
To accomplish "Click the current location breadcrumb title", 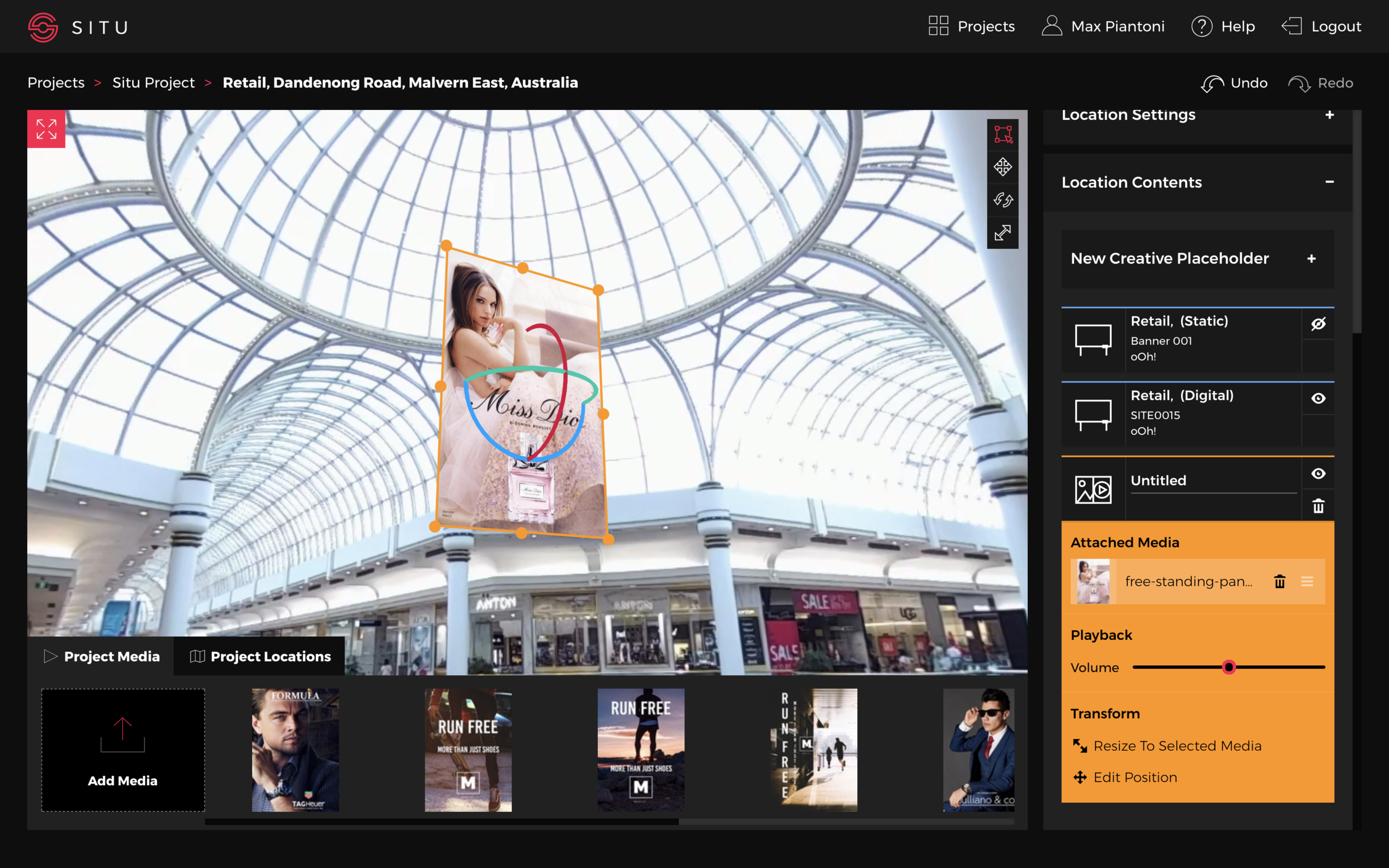I will 400,83.
